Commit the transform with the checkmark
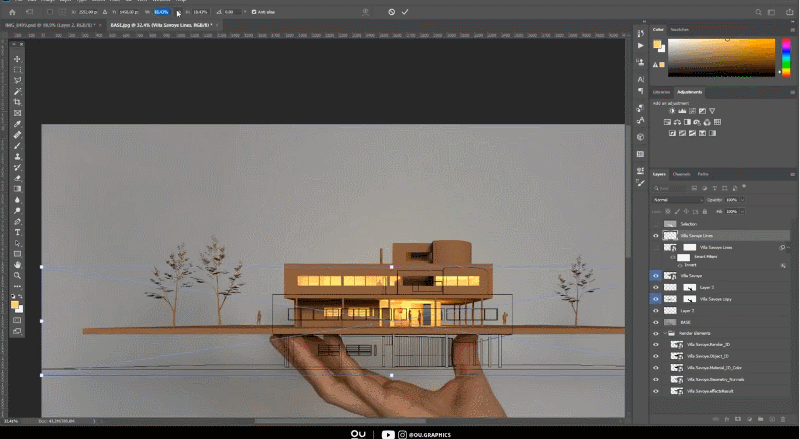Screen dimensions: 800x439 [405, 12]
